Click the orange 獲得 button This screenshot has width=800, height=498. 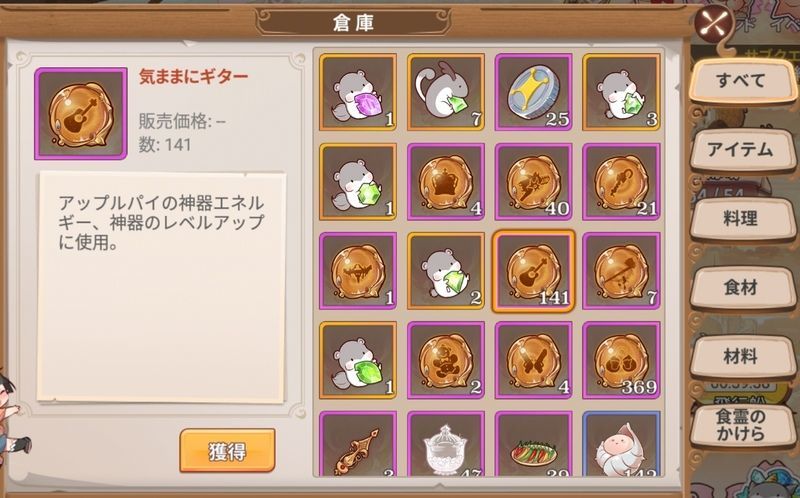pyautogui.click(x=227, y=451)
